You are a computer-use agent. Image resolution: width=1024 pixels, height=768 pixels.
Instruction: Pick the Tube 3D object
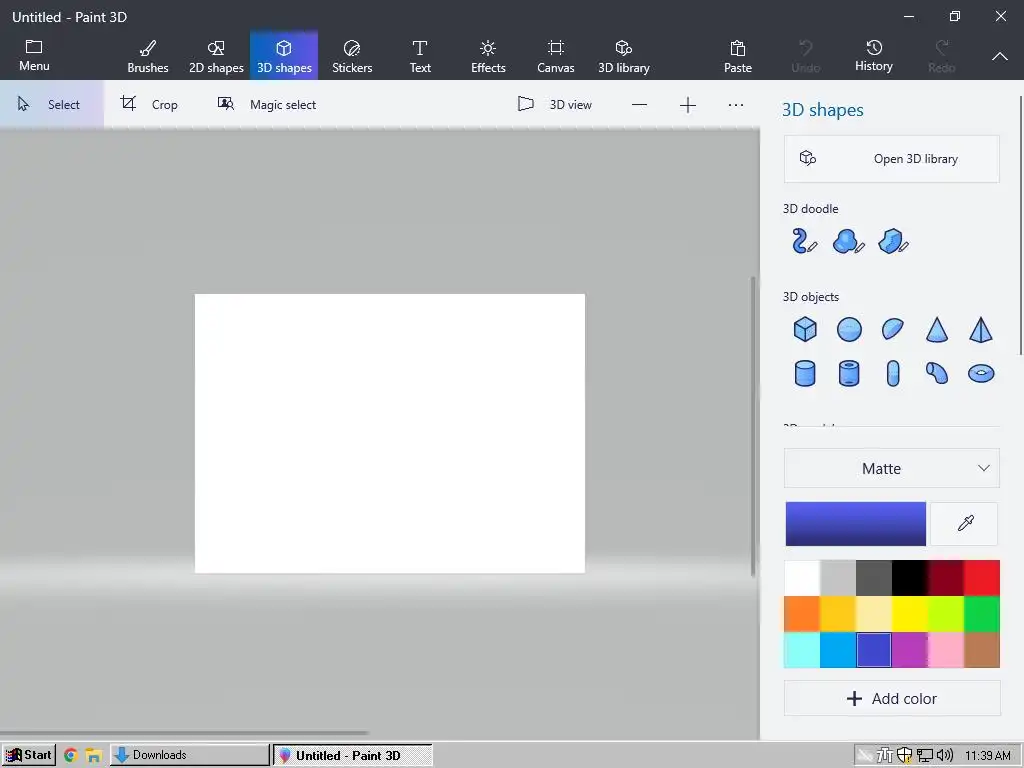(849, 374)
